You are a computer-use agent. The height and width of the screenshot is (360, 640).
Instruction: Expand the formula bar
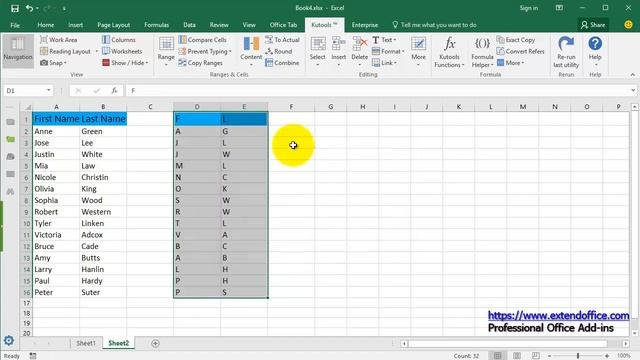click(x=633, y=91)
